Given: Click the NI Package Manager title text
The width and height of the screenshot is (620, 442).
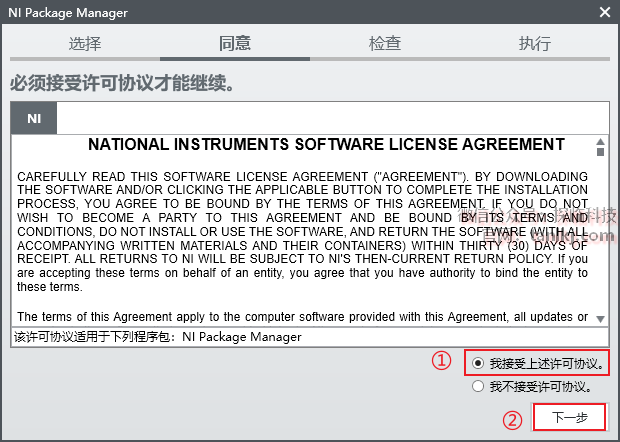Looking at the screenshot, I should pos(68,12).
